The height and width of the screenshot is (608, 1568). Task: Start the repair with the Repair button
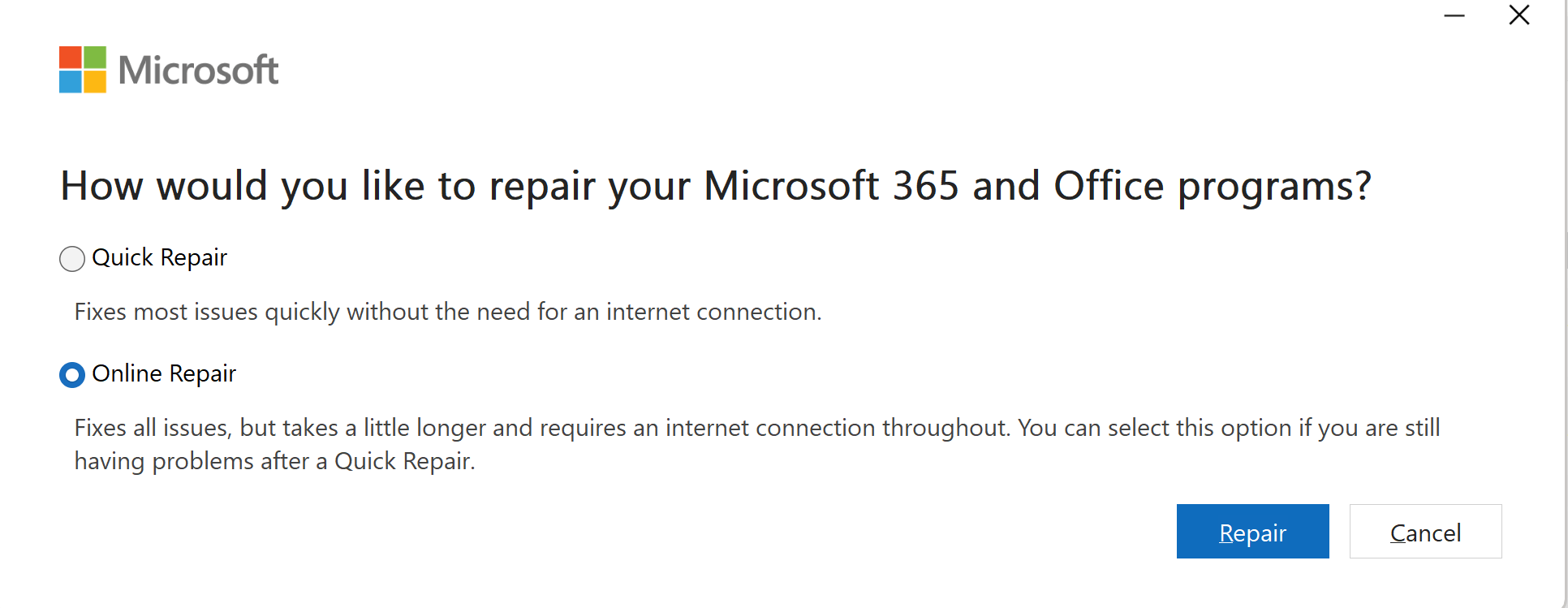[x=1252, y=532]
